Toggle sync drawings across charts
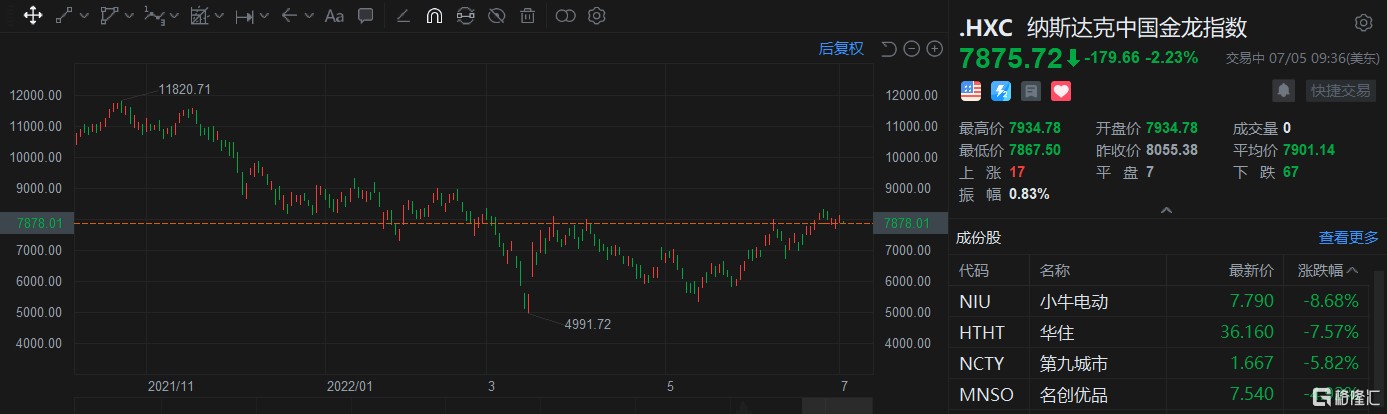This screenshot has width=1387, height=414. (465, 15)
